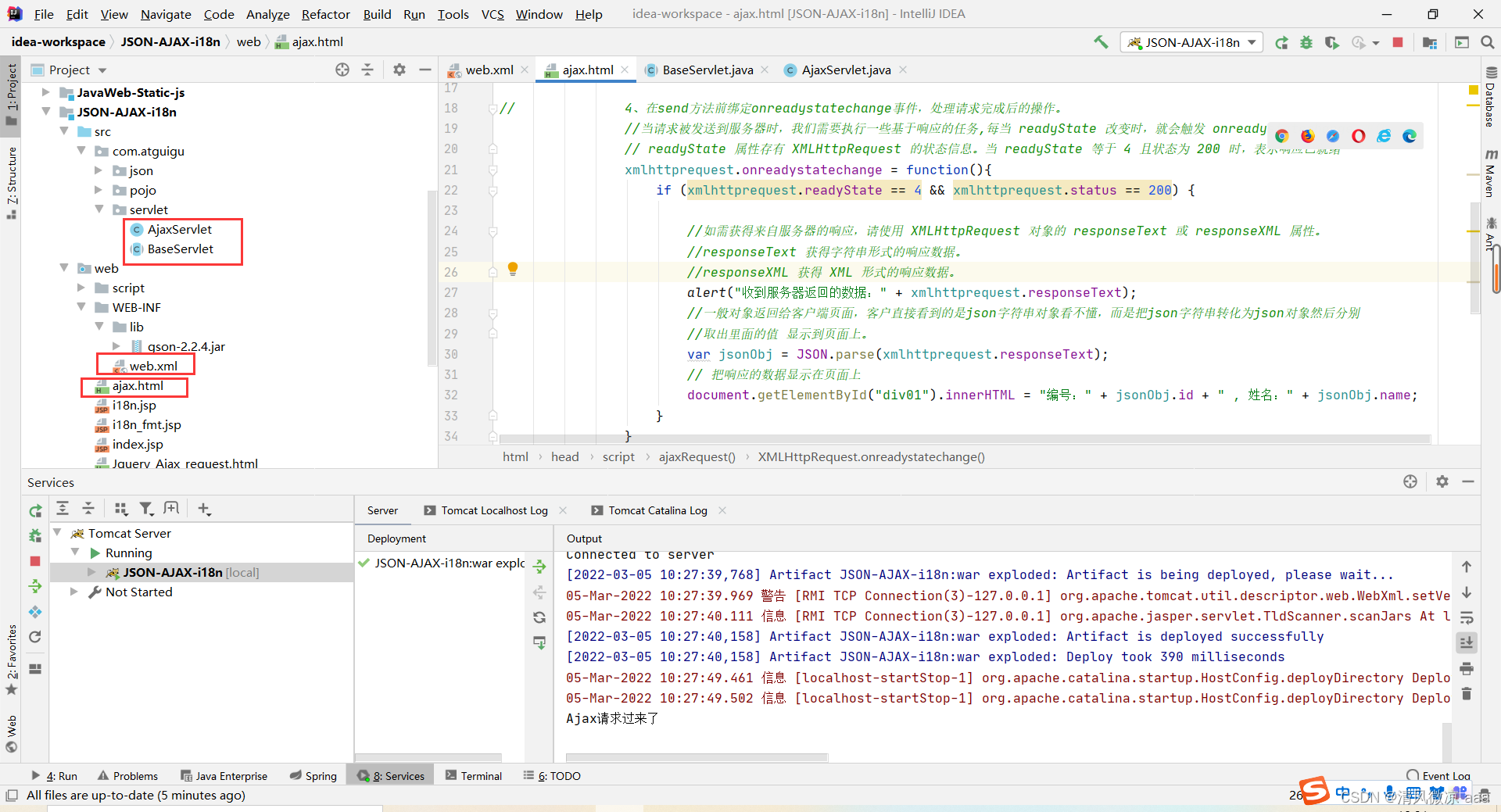Open the Maven tool window

point(1491,173)
